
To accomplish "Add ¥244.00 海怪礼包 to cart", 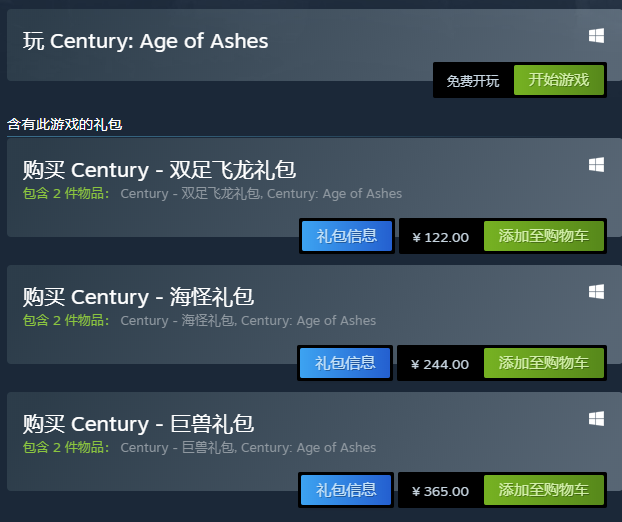I will (x=544, y=363).
